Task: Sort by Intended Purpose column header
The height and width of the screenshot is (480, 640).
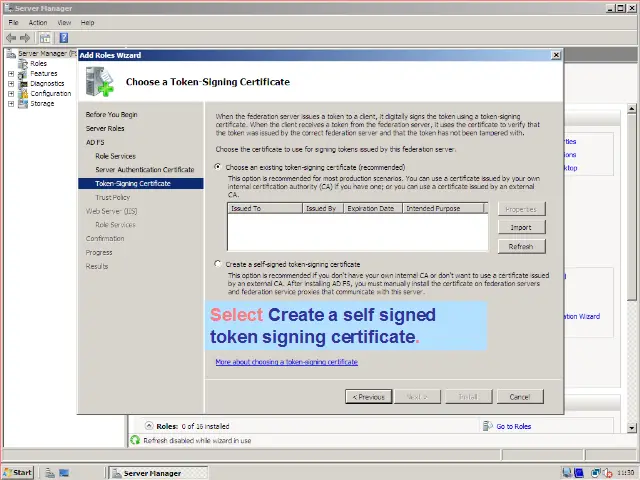Action: (443, 208)
